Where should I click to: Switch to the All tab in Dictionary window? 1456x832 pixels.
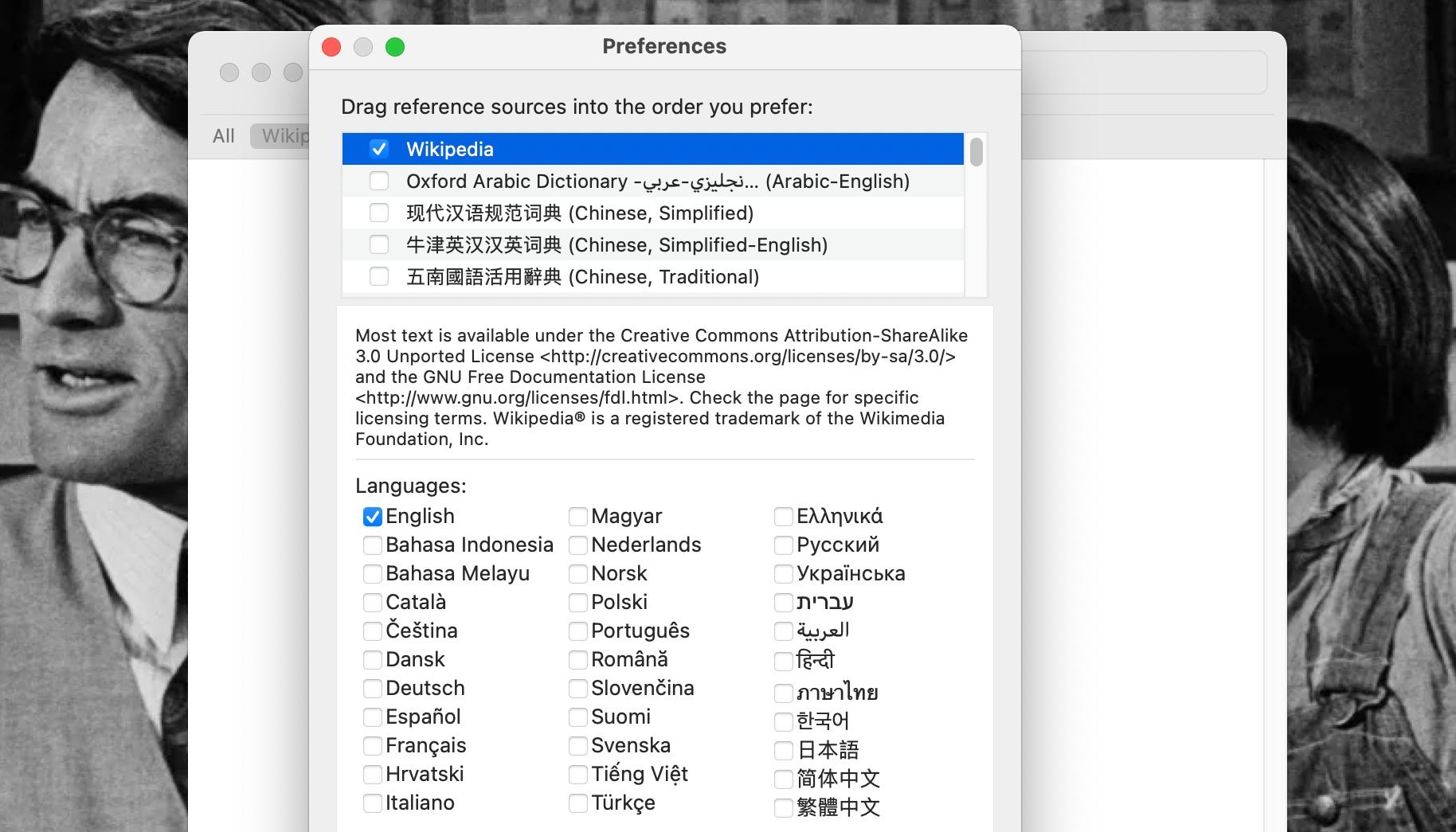(224, 136)
